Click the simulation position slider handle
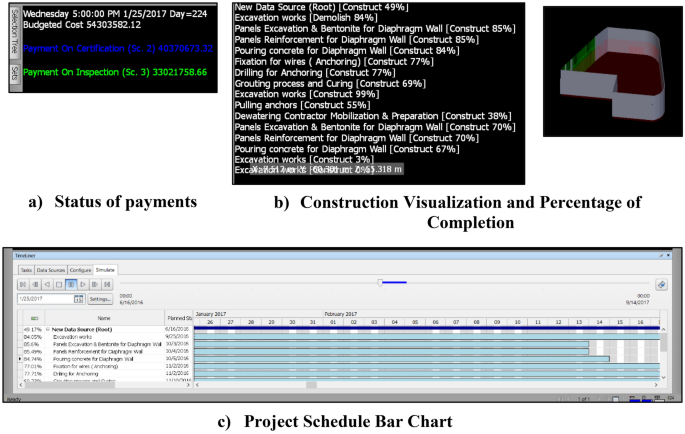 pyautogui.click(x=379, y=283)
